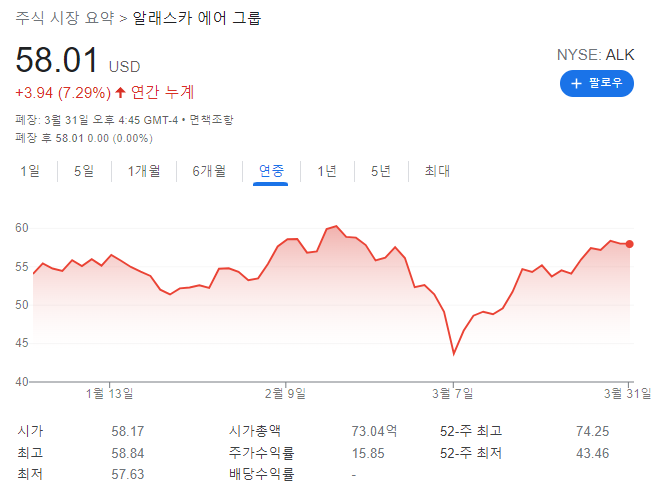Click the 52-주 최고 value 74.25
The height and width of the screenshot is (486, 668).
(593, 431)
